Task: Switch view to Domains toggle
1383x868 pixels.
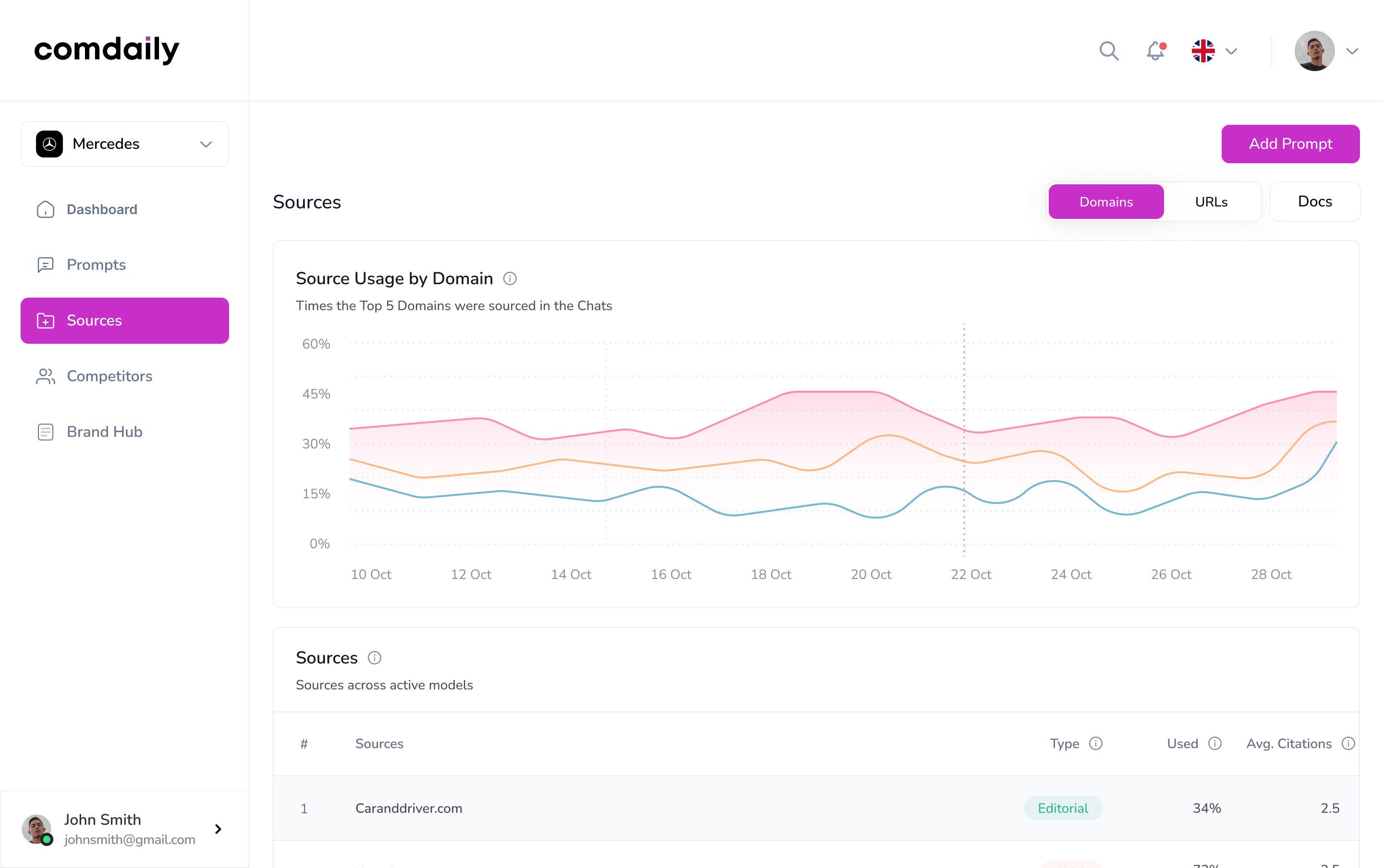Action: point(1106,202)
